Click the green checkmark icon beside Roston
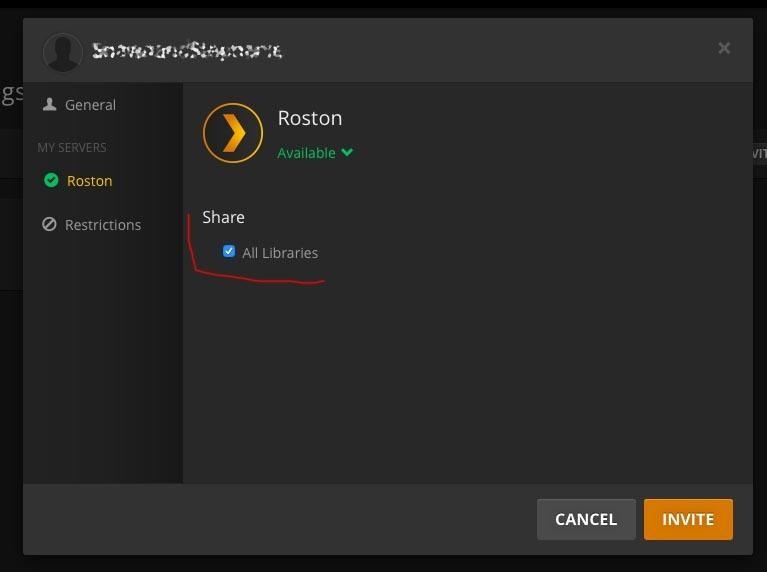This screenshot has height=572, width=767. (51, 181)
